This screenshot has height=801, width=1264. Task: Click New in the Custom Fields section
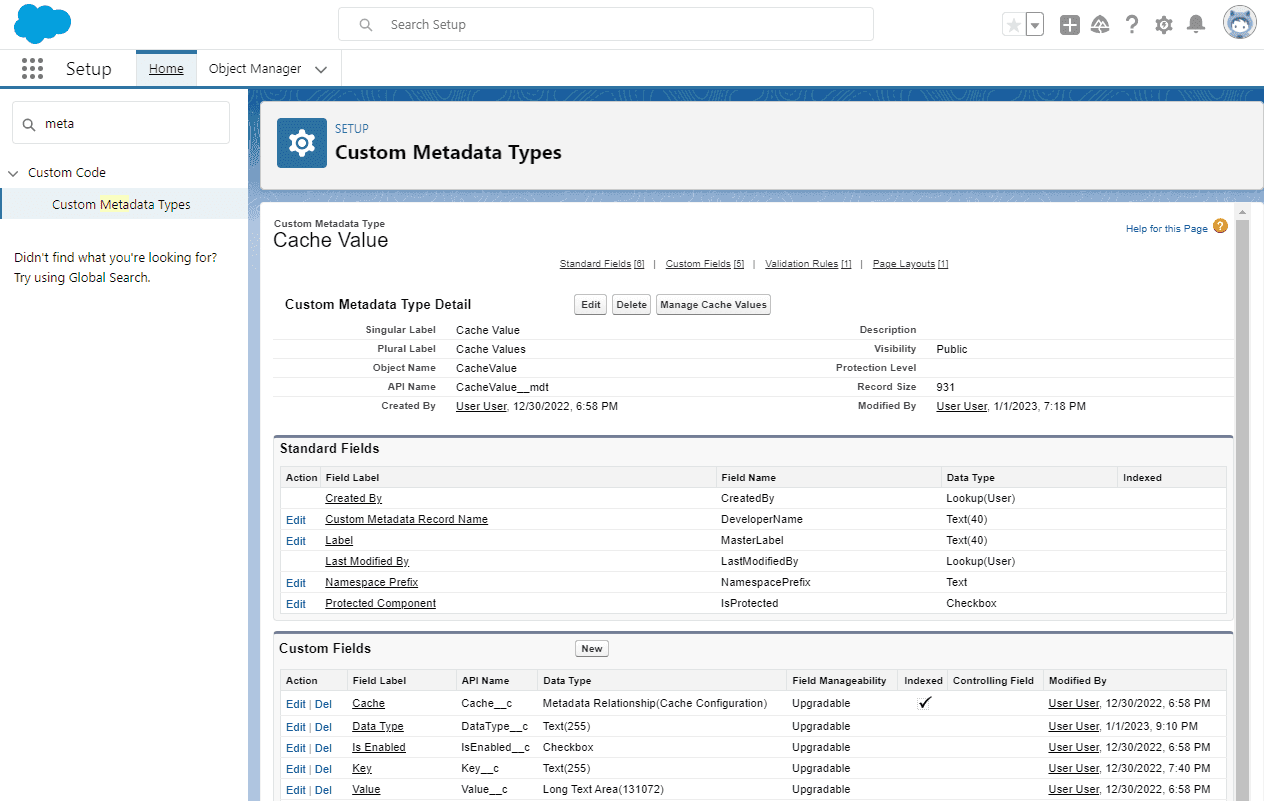[592, 649]
